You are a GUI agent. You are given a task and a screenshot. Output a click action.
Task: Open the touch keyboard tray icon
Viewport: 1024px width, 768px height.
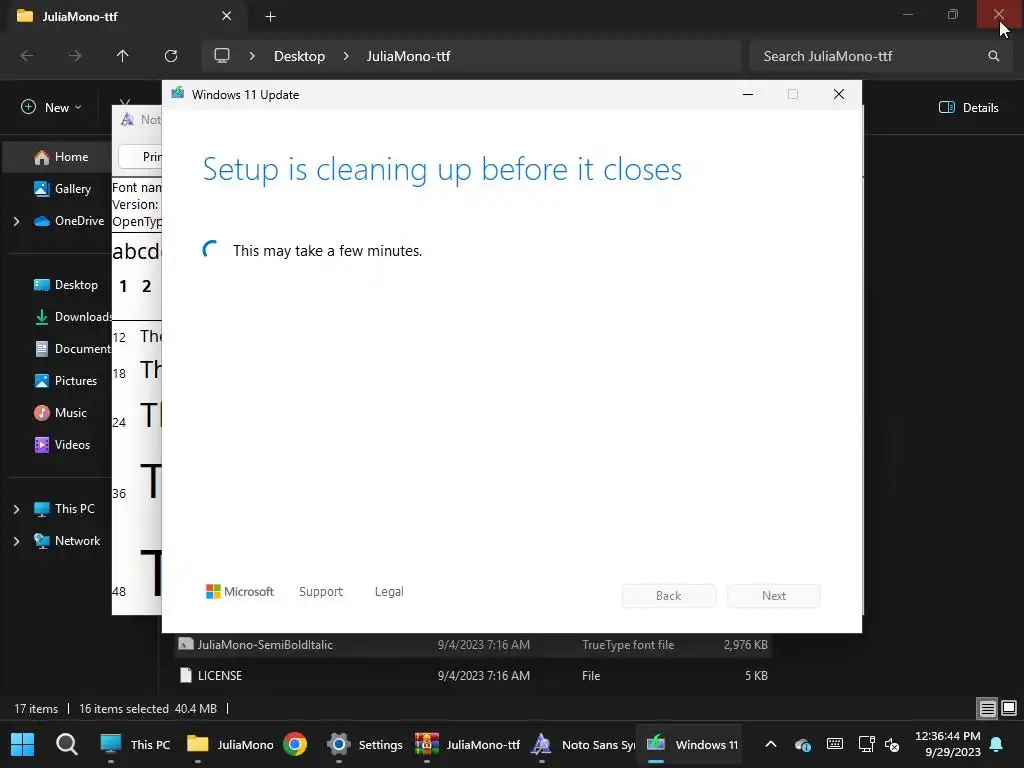[835, 744]
